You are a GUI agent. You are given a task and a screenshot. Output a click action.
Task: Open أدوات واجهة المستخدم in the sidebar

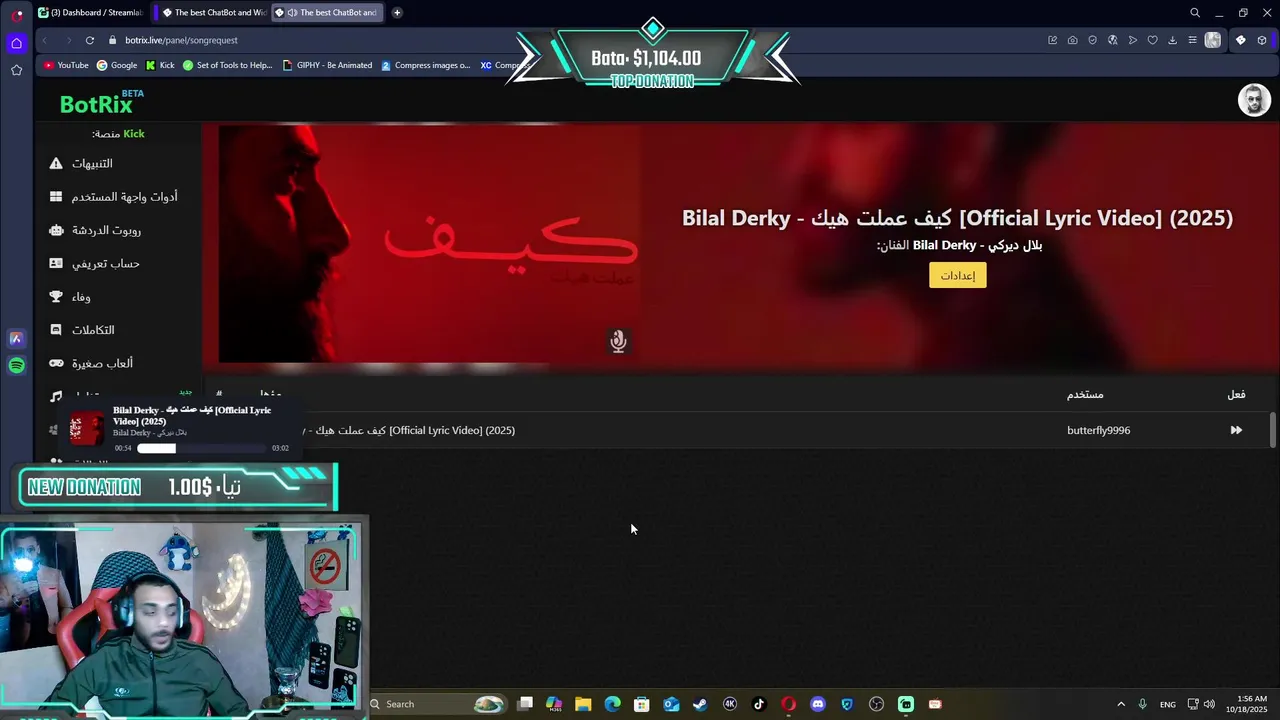(113, 197)
